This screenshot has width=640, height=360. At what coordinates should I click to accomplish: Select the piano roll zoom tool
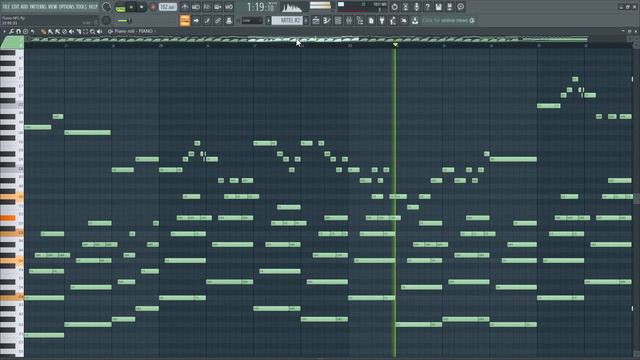(93, 31)
